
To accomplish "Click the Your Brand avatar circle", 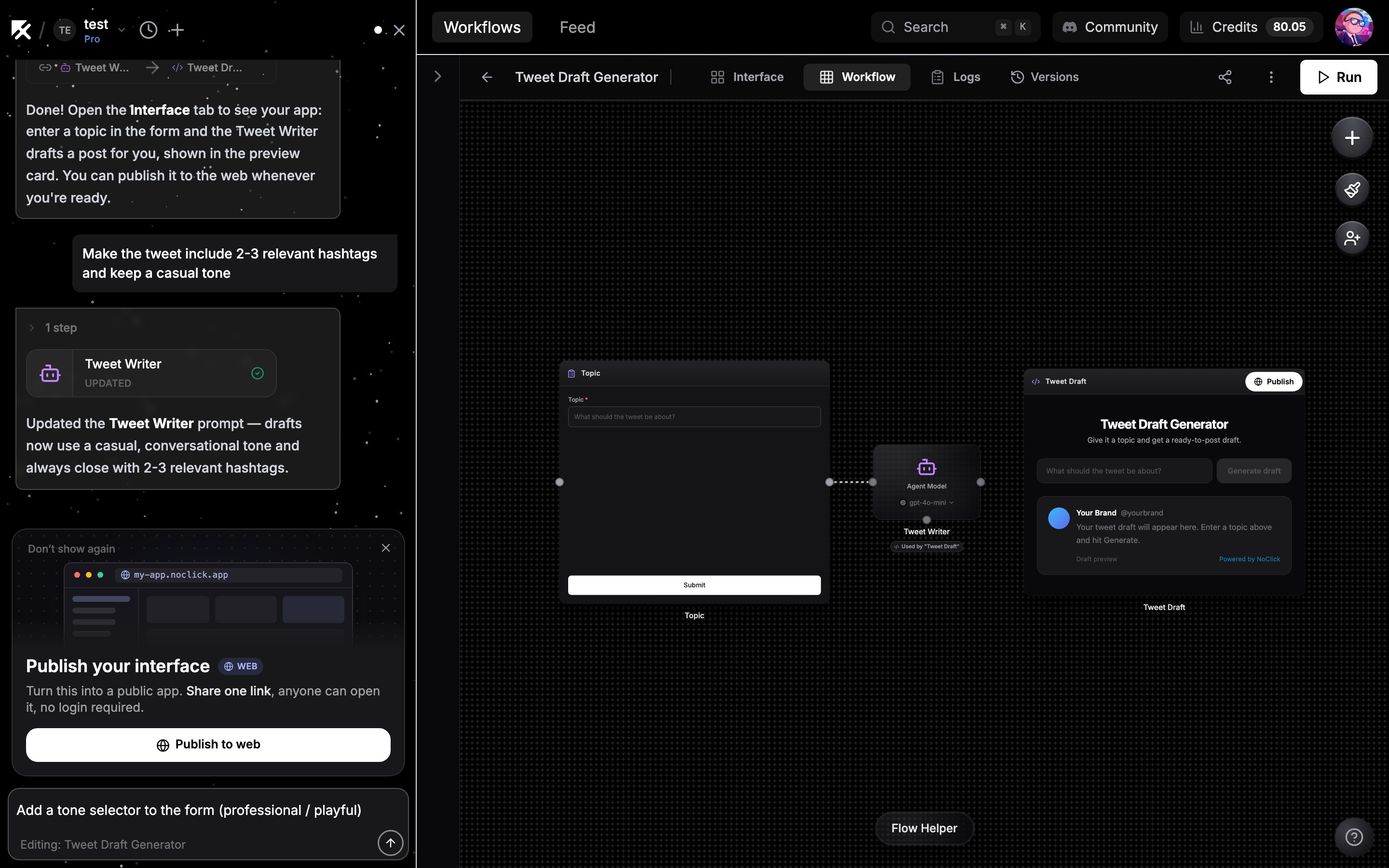I will point(1059,518).
